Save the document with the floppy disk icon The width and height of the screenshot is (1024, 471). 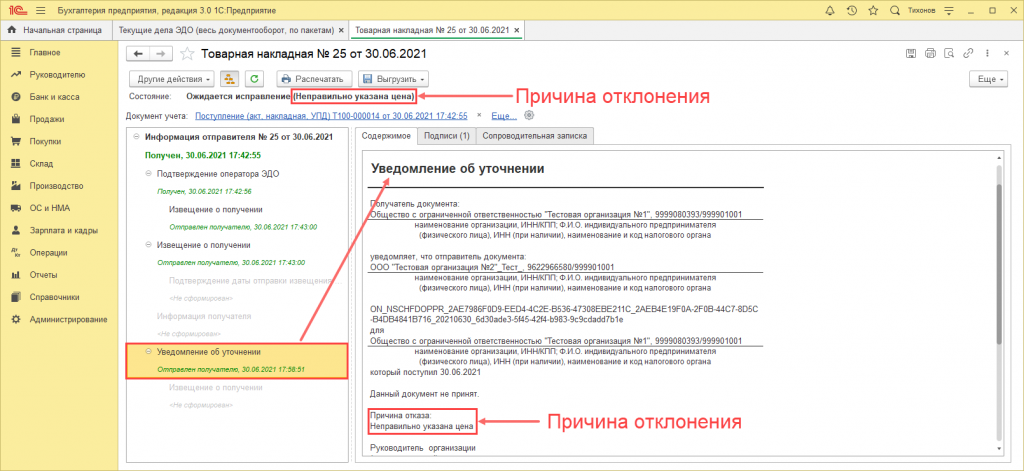911,54
